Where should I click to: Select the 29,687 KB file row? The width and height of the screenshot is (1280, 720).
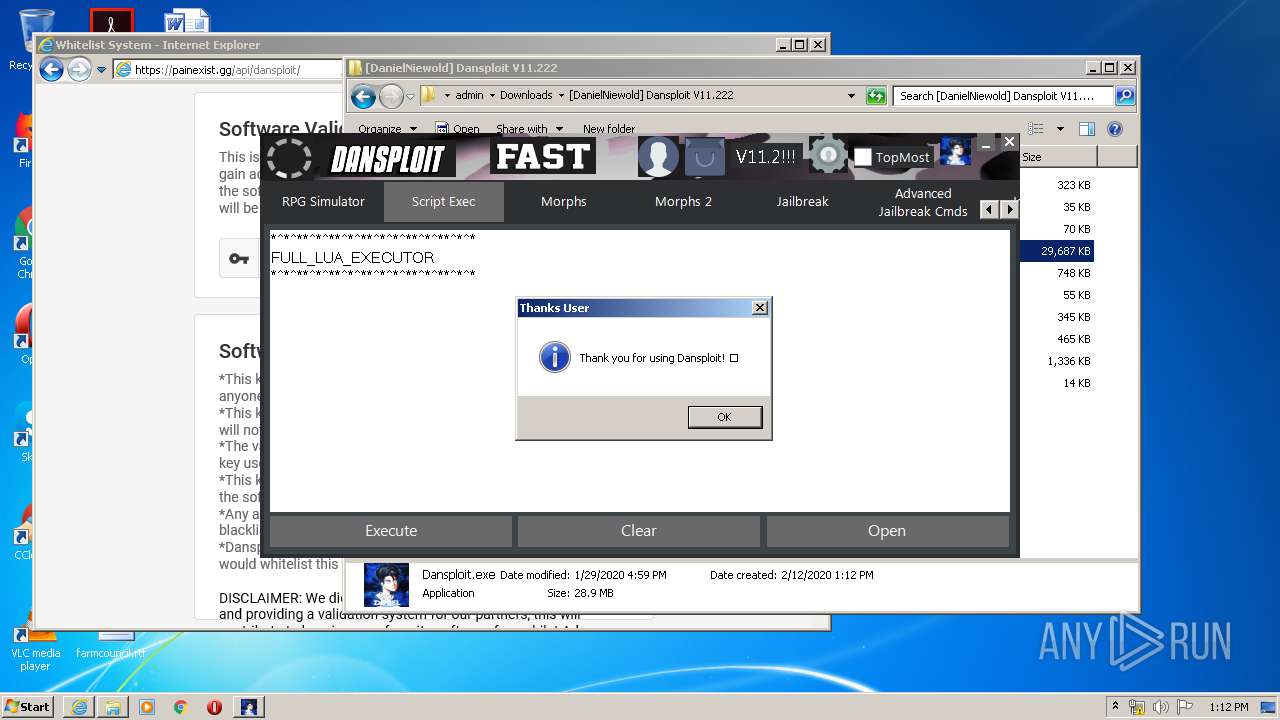(x=1056, y=251)
